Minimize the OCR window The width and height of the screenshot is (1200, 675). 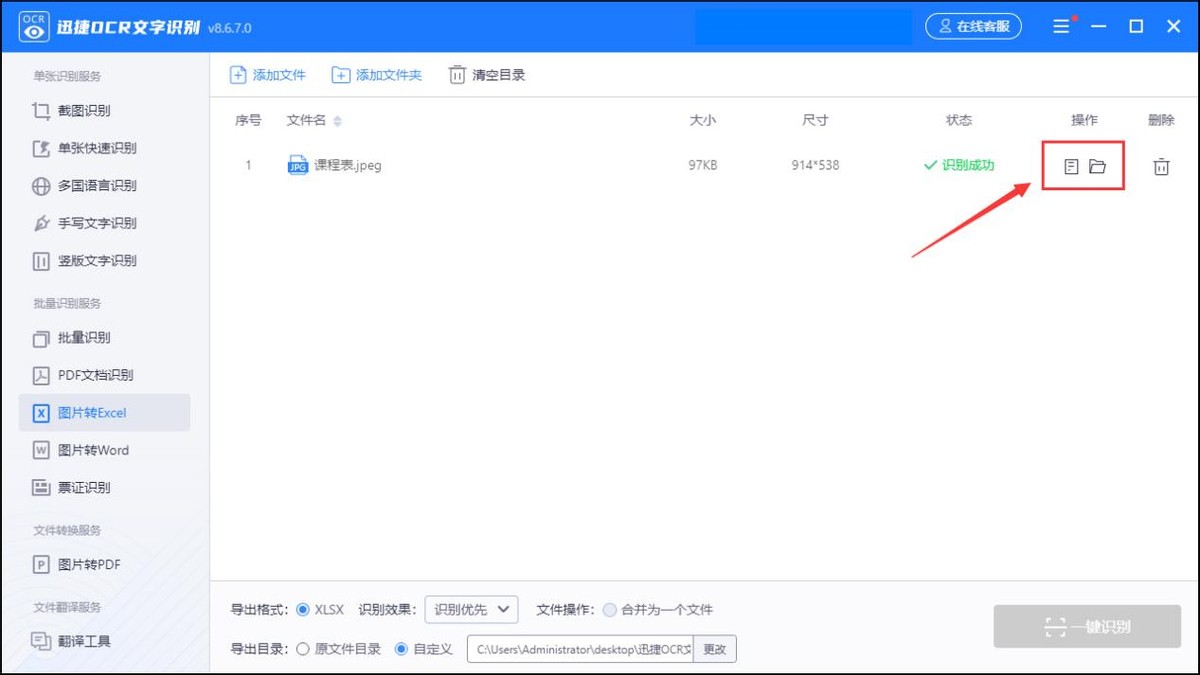1099,27
